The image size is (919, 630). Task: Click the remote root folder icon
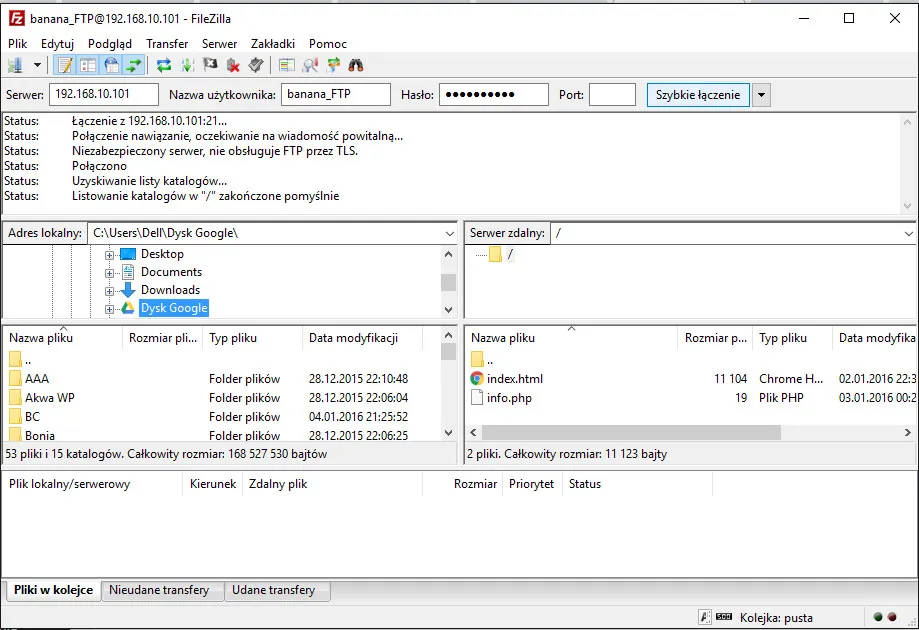496,254
